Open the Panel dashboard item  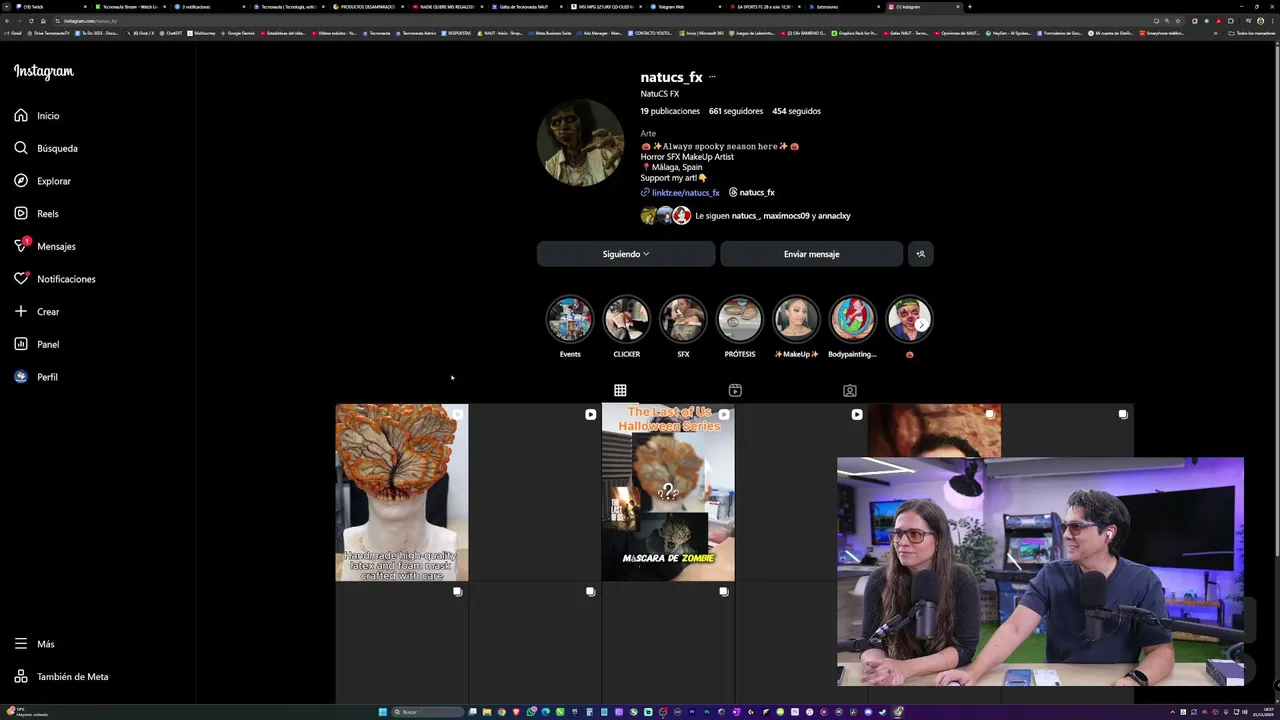pos(37,344)
